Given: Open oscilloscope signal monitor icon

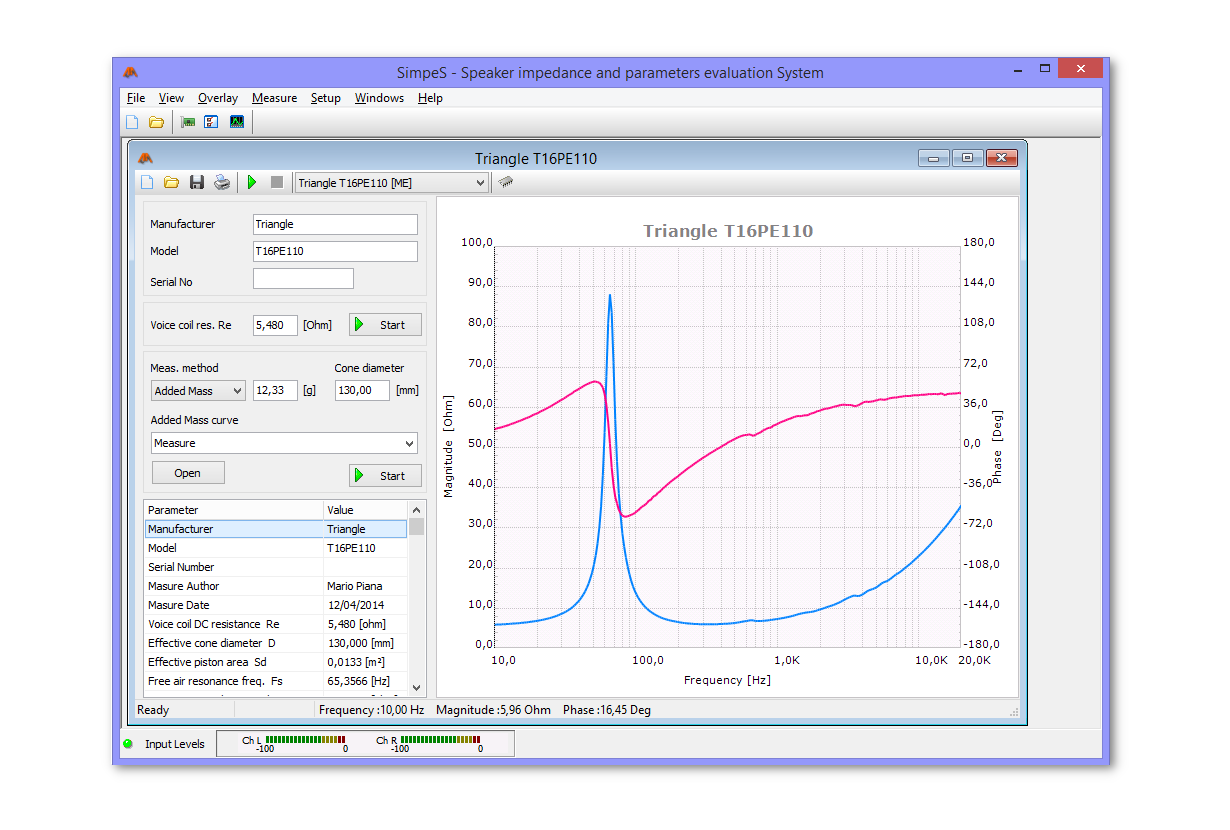Looking at the screenshot, I should pyautogui.click(x=237, y=122).
